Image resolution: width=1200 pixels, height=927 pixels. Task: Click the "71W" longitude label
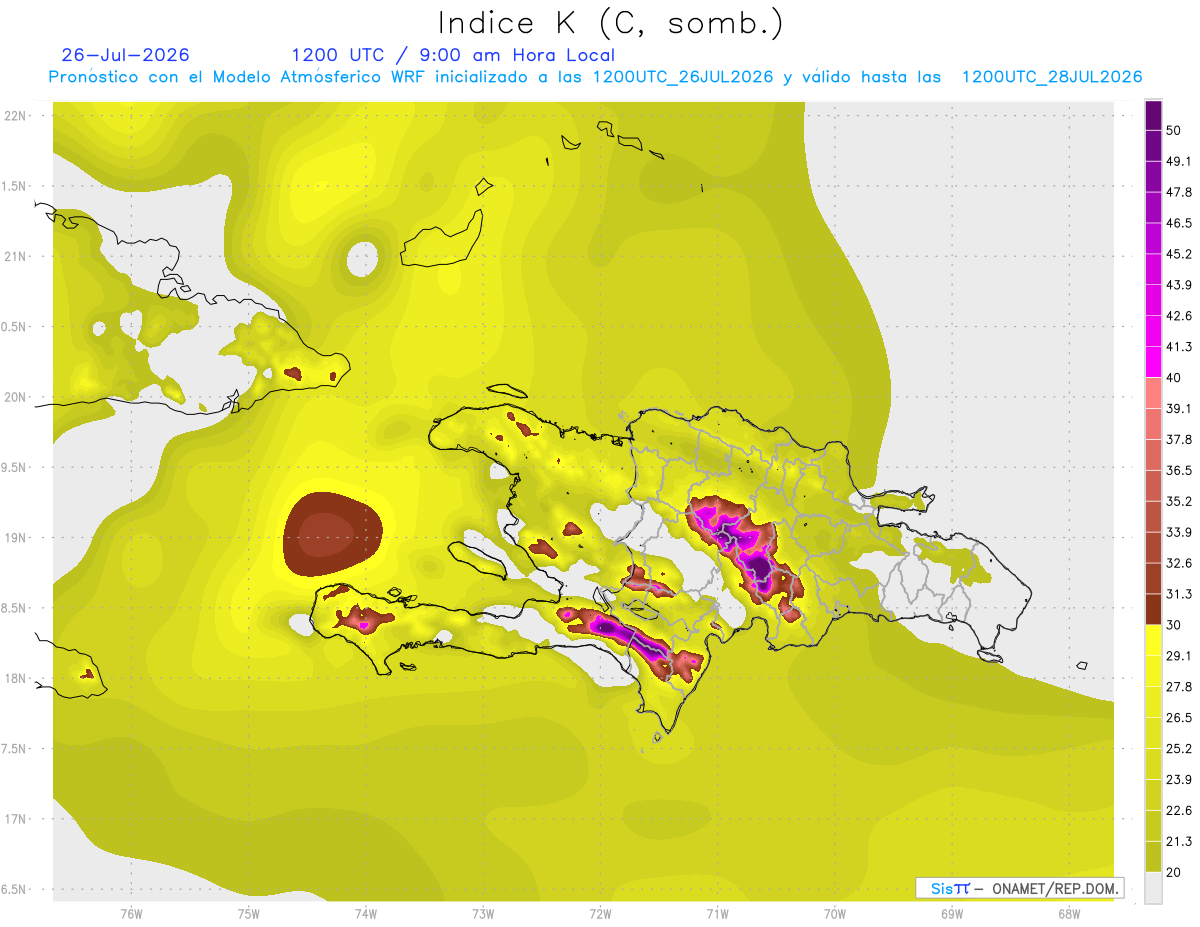[717, 914]
